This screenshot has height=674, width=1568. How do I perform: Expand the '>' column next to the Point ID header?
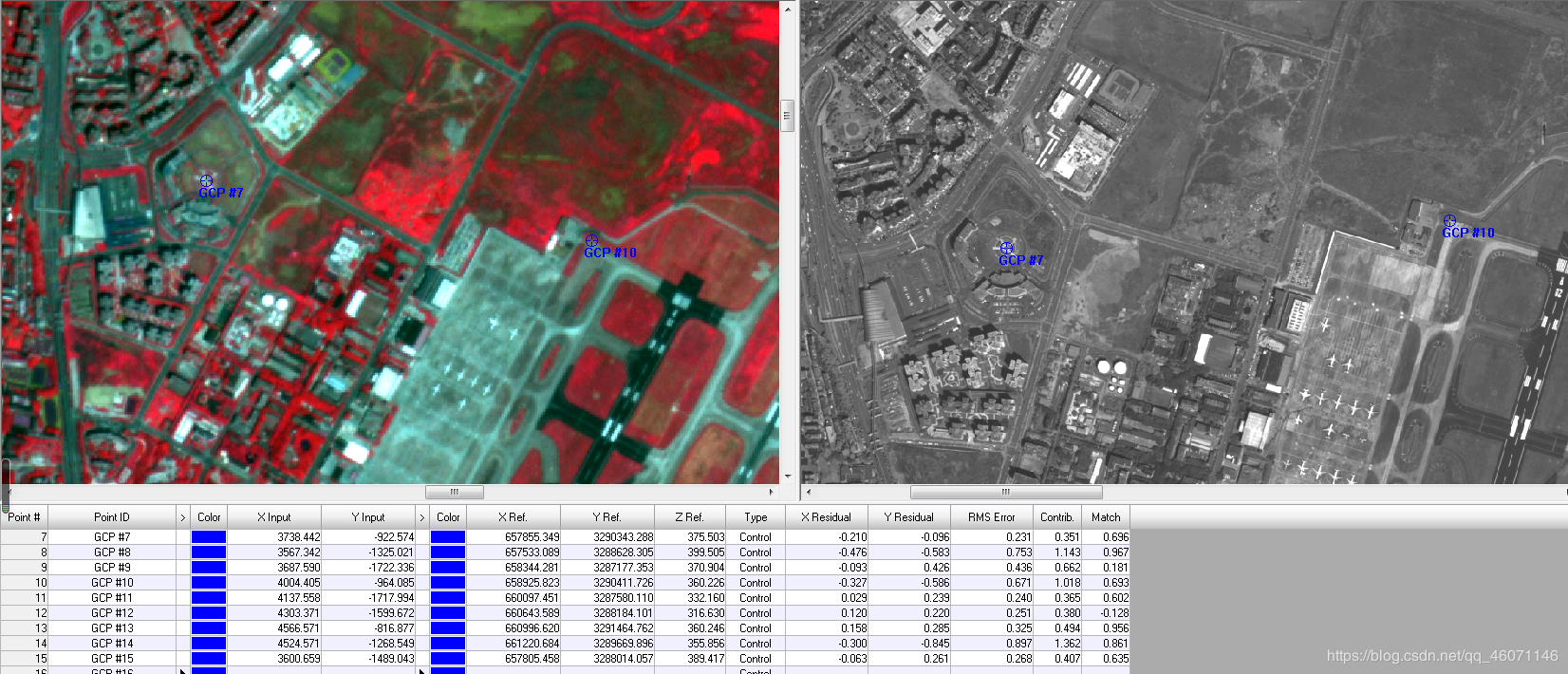182,517
